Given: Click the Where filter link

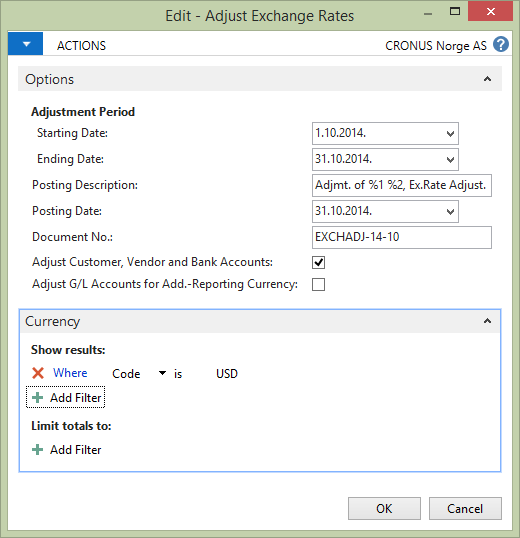Looking at the screenshot, I should 70,373.
